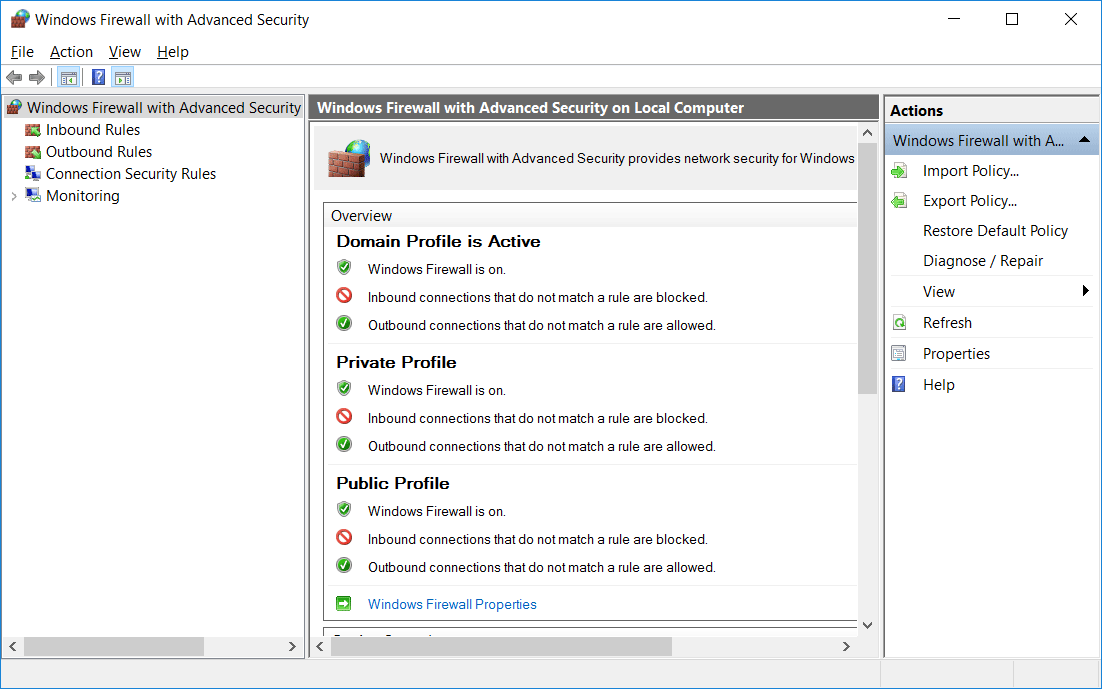1102x689 pixels.
Task: Open the Windows Firewall Properties link
Action: tap(451, 604)
